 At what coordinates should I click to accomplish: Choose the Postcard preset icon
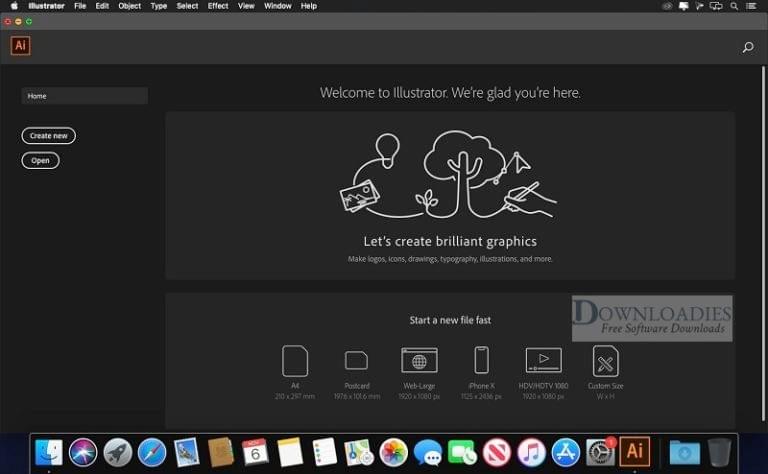tap(357, 360)
